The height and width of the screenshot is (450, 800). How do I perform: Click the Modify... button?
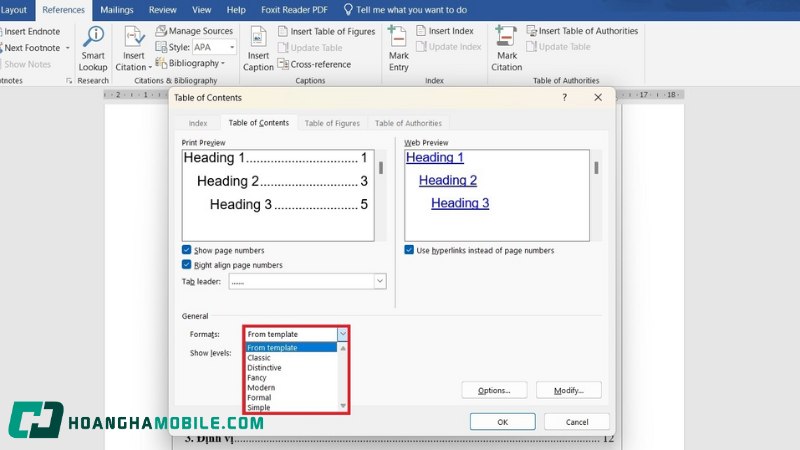click(x=574, y=390)
